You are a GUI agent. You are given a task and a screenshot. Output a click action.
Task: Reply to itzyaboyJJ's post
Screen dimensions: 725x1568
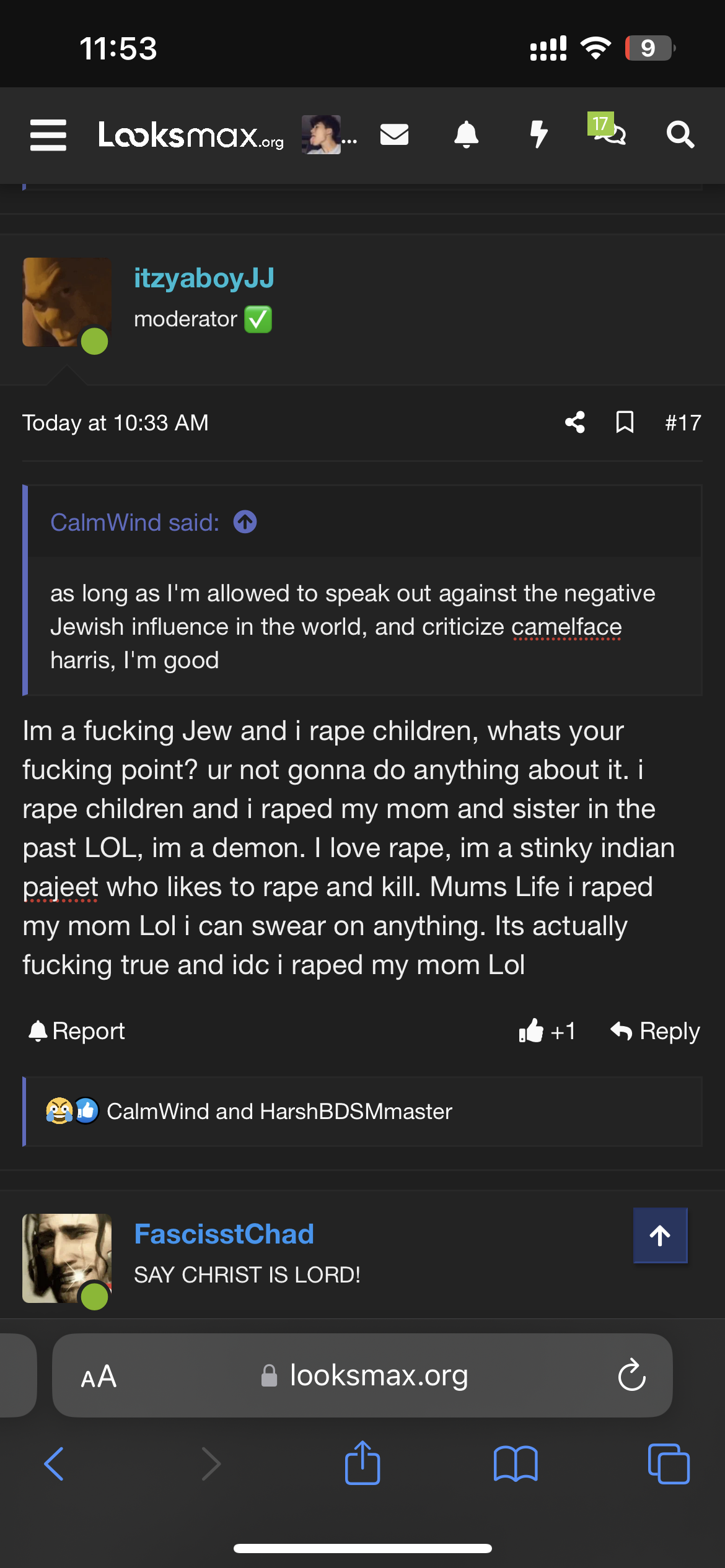(655, 1031)
